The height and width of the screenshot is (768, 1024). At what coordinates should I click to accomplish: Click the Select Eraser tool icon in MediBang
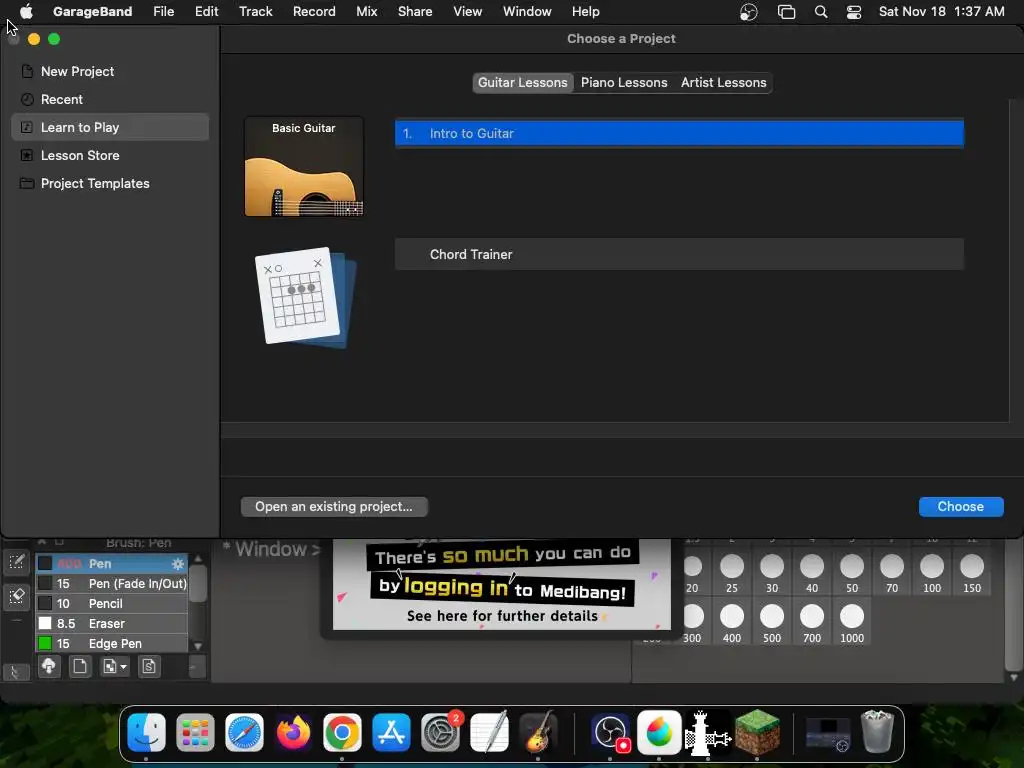[16, 596]
